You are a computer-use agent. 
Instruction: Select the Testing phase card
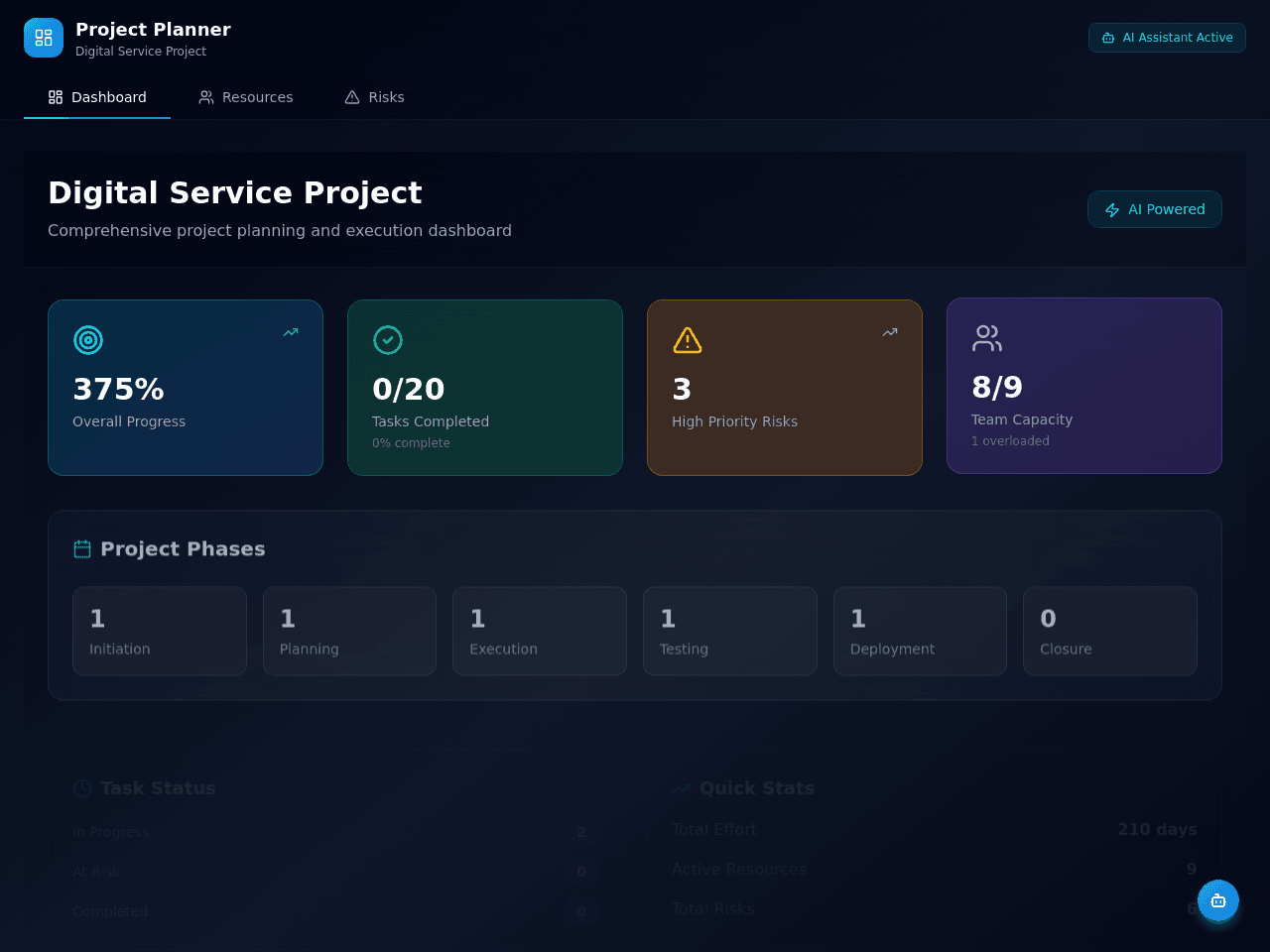730,631
